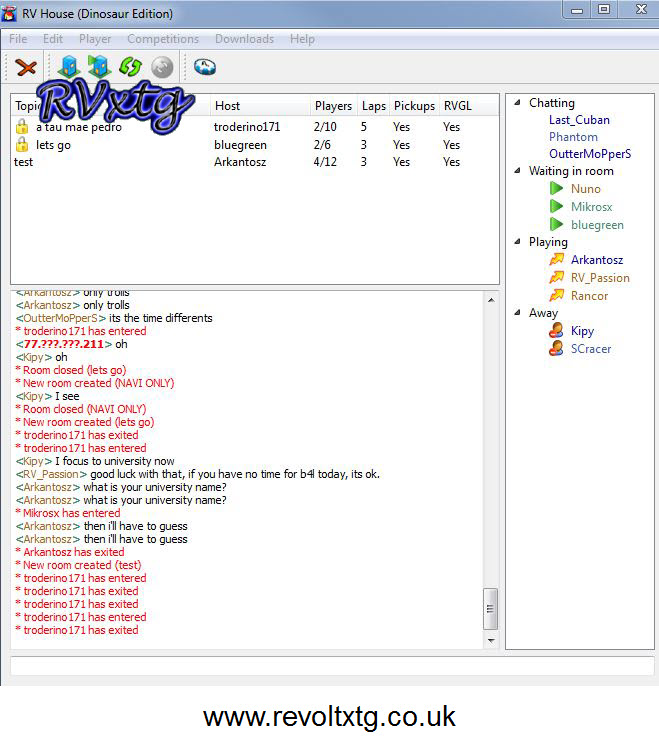
Task: Open the Competitions menu
Action: pyautogui.click(x=163, y=39)
